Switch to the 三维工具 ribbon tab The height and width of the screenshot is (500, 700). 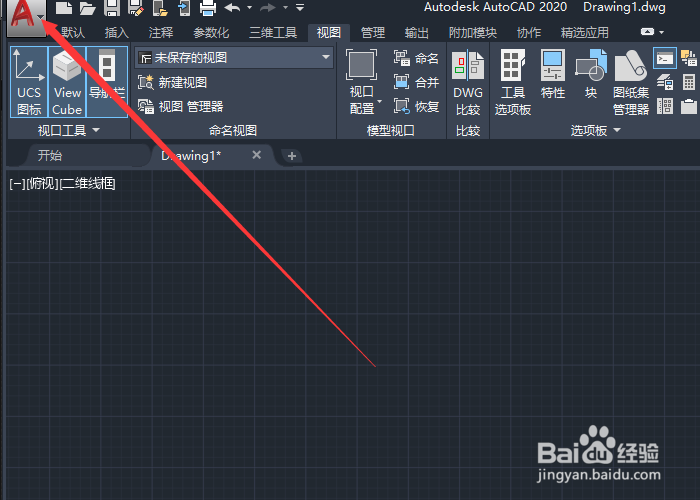(273, 33)
